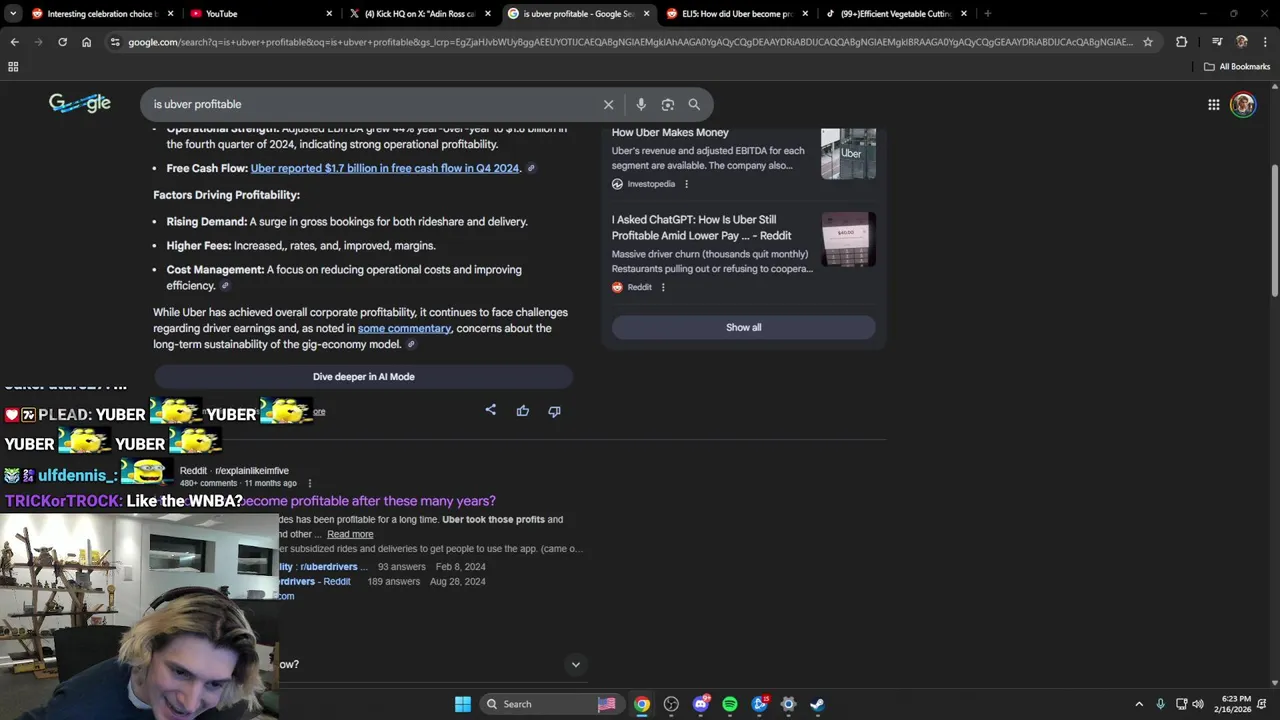Open the 'Uber reported $1.7 billion' link

point(385,168)
